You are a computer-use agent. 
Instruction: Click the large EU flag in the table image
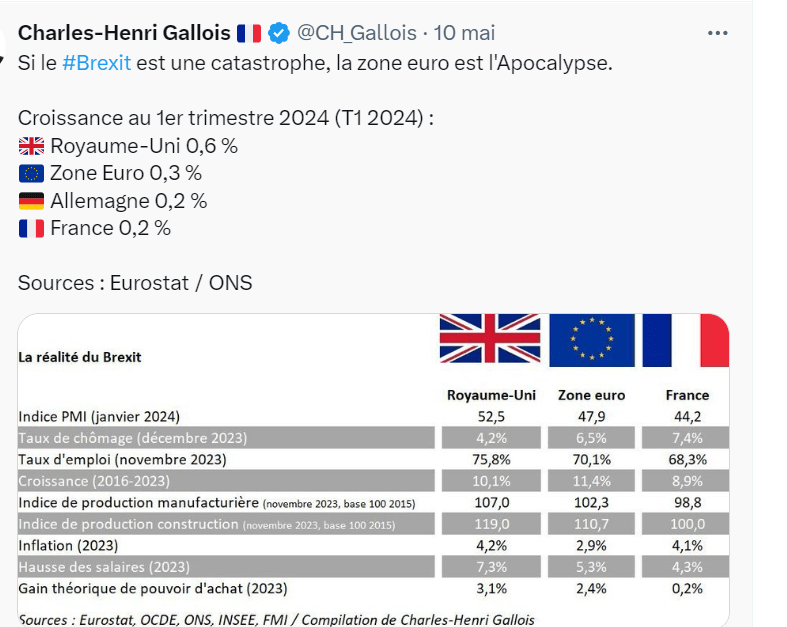[x=592, y=340]
